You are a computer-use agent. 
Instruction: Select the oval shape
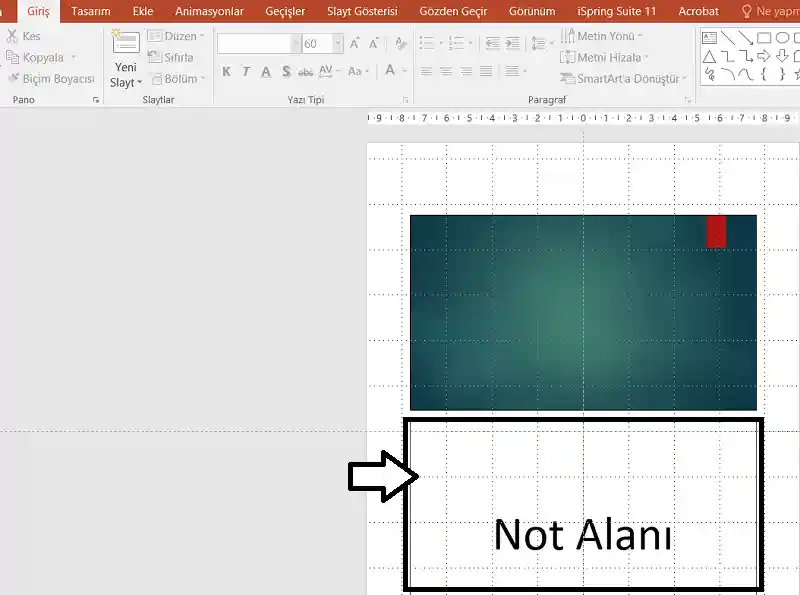pyautogui.click(x=782, y=38)
